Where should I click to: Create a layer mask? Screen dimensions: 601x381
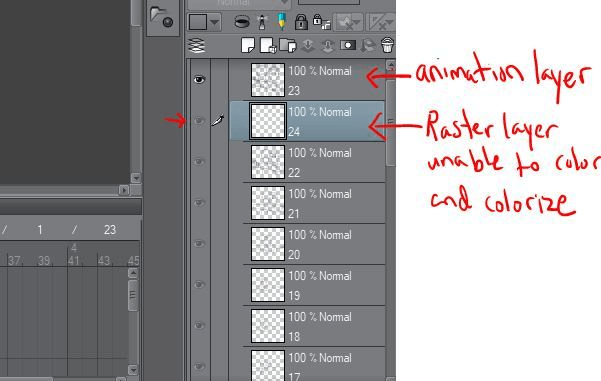point(348,45)
